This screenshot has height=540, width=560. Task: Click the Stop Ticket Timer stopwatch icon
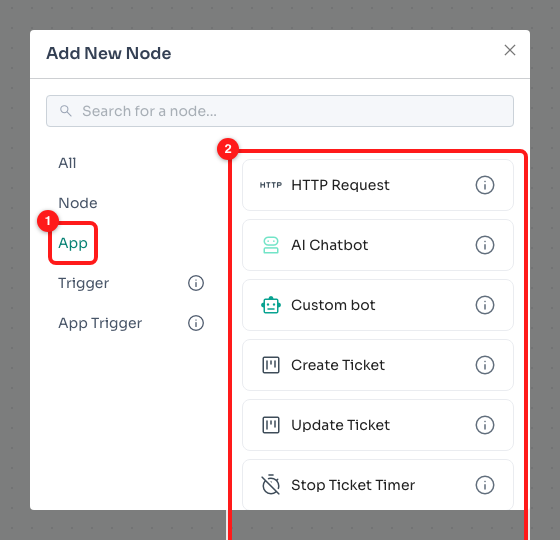[x=271, y=485]
